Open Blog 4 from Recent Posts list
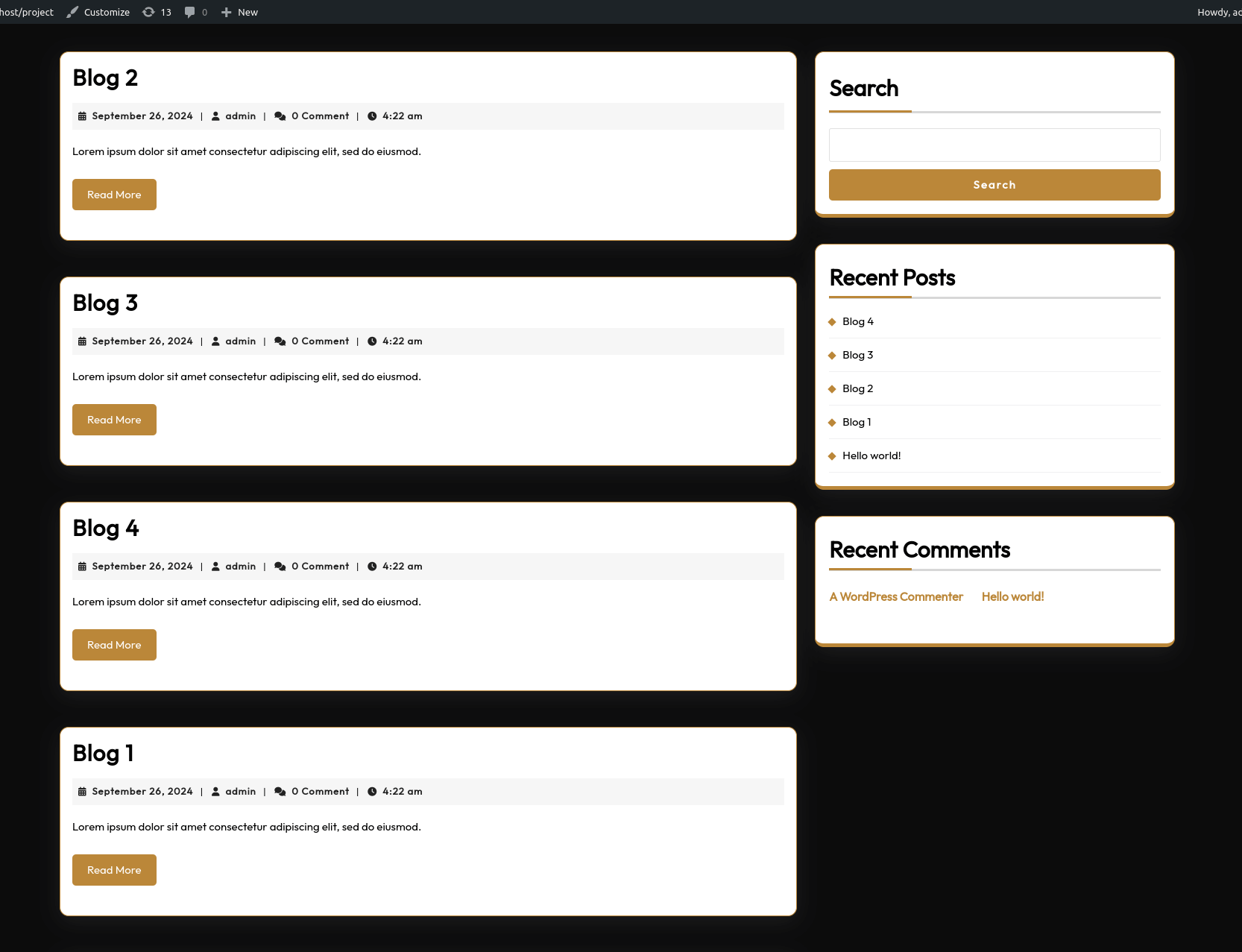Viewport: 1242px width, 952px height. click(x=857, y=321)
